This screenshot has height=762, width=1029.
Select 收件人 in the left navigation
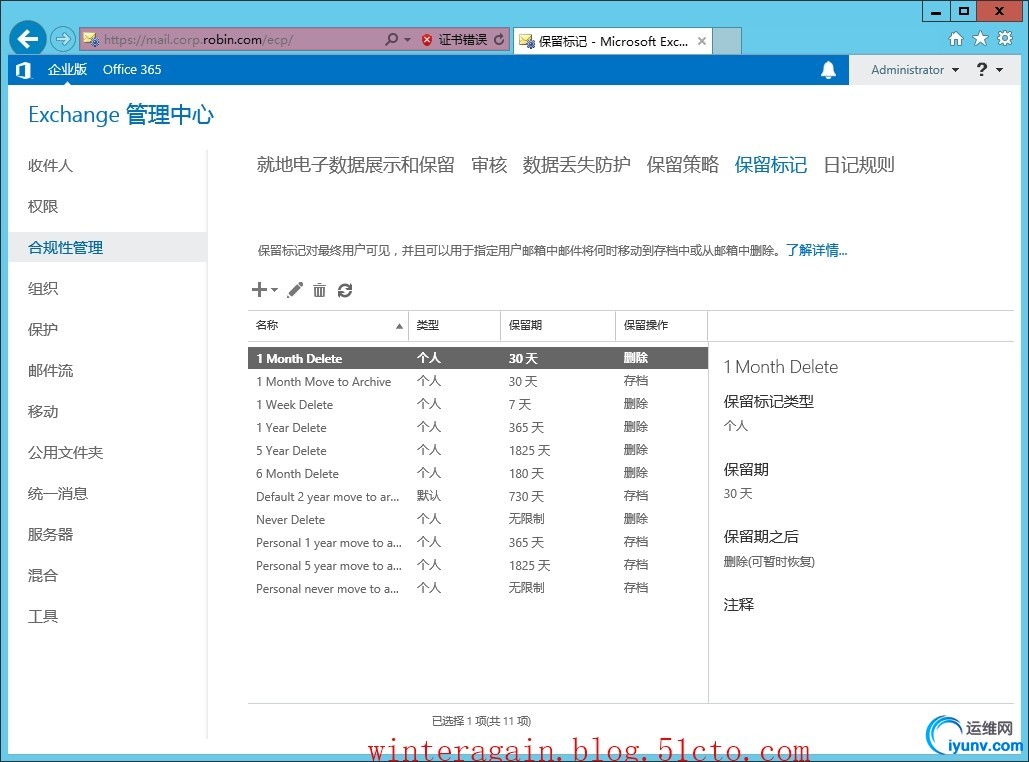[x=50, y=165]
